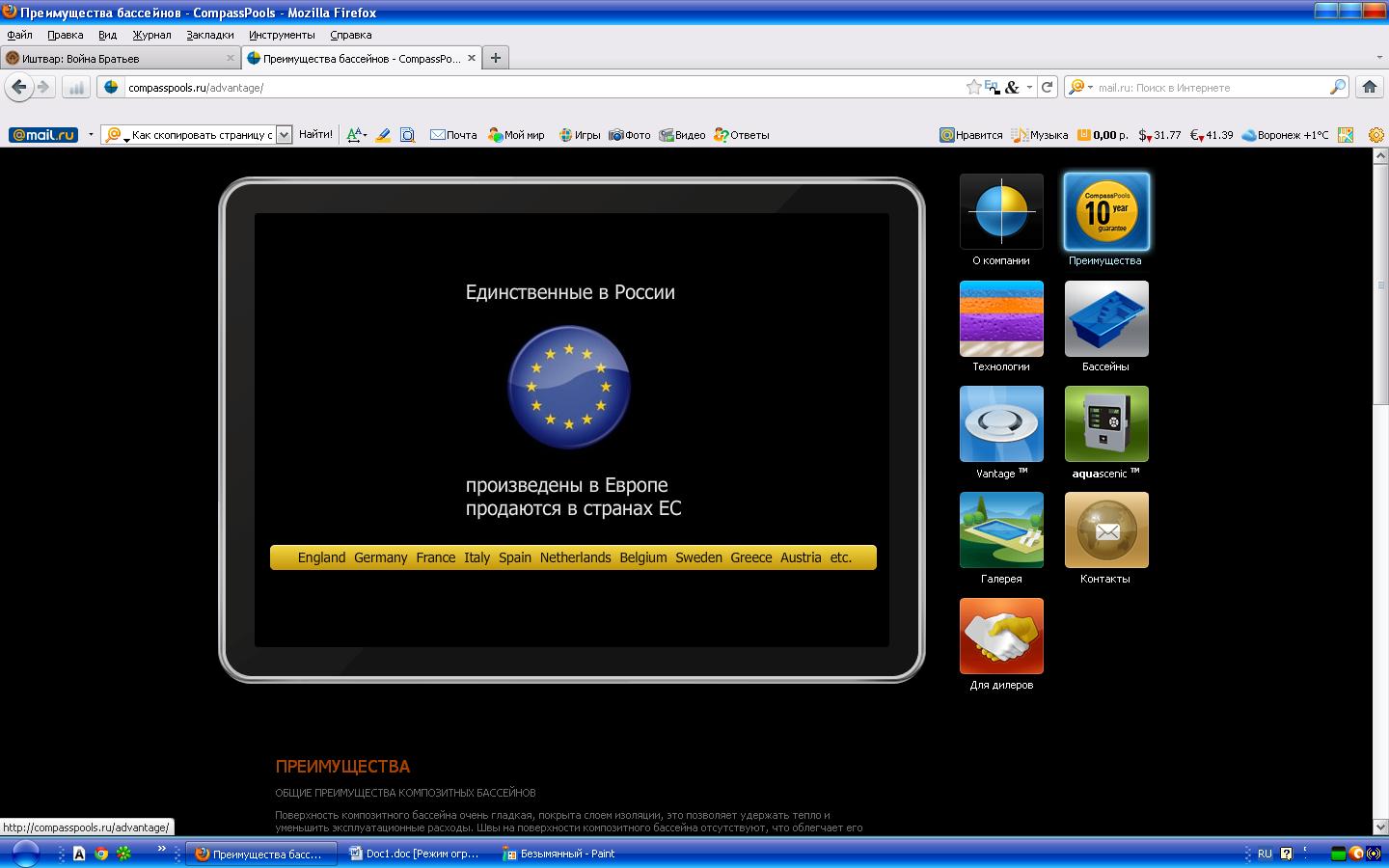Open the search engine selector dropdown
1389x868 pixels.
tap(1080, 87)
